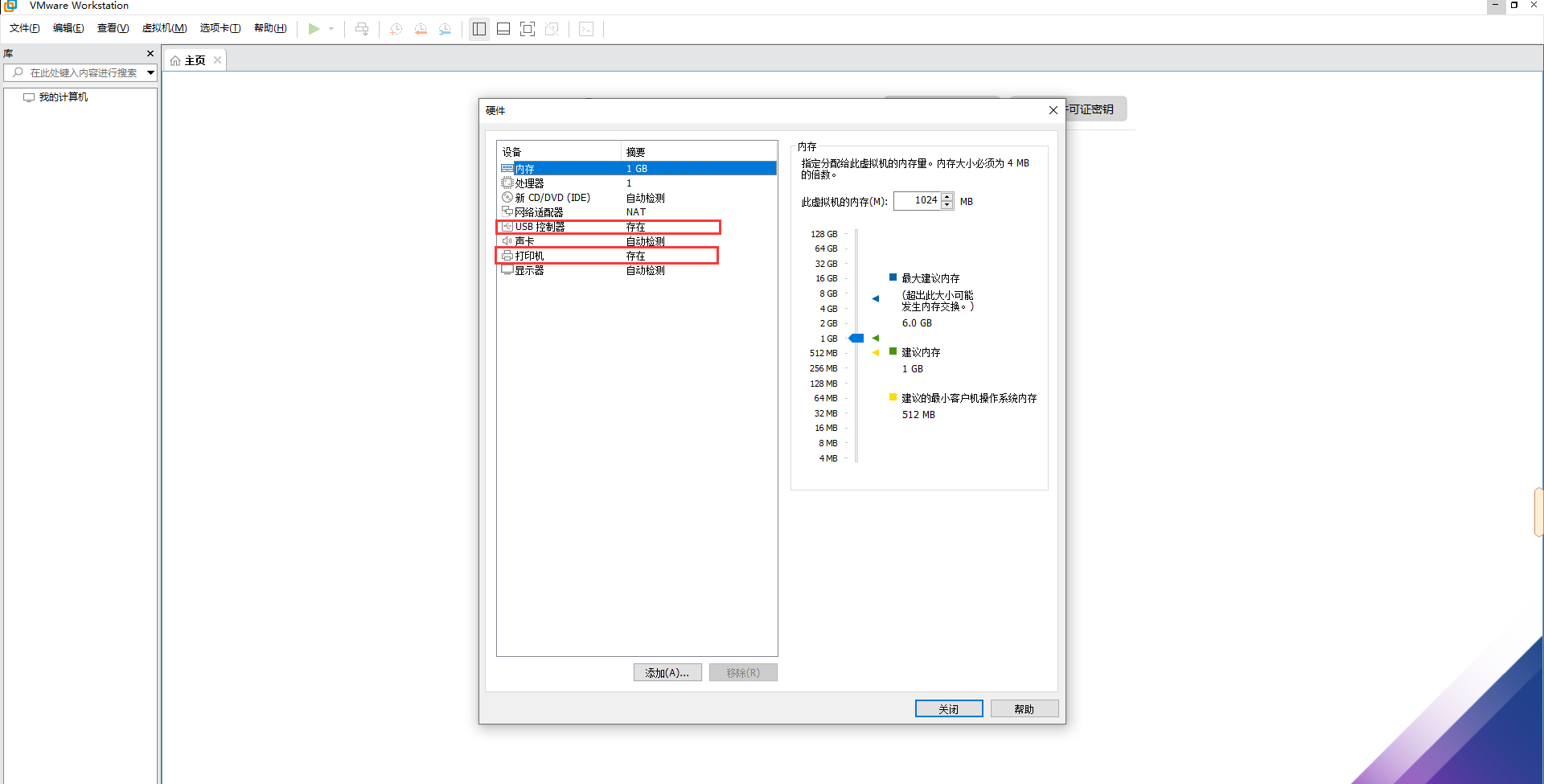Click the yellow minimum memory marker

pos(876,353)
